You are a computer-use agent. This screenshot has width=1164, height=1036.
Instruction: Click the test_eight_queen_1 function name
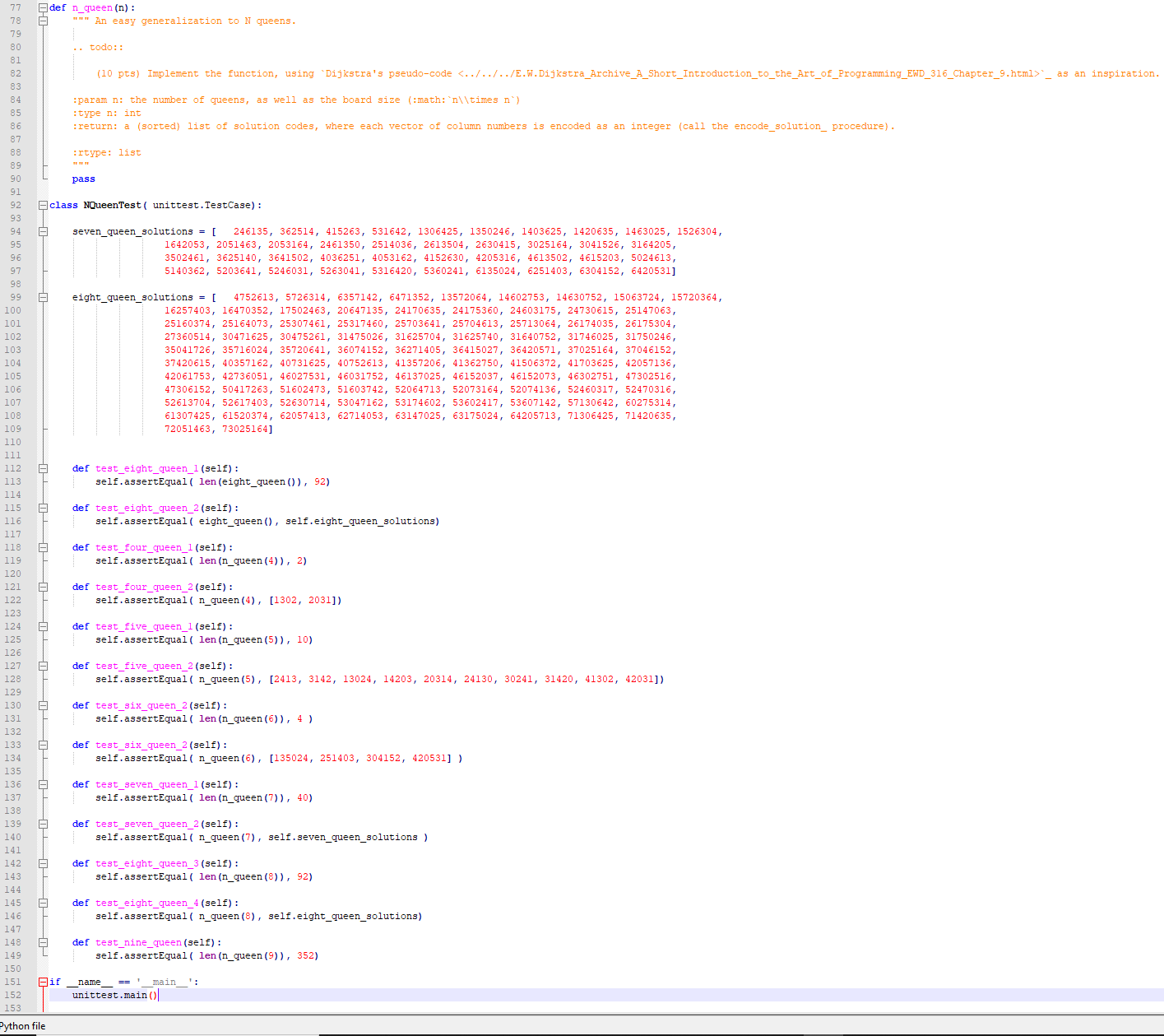click(147, 468)
